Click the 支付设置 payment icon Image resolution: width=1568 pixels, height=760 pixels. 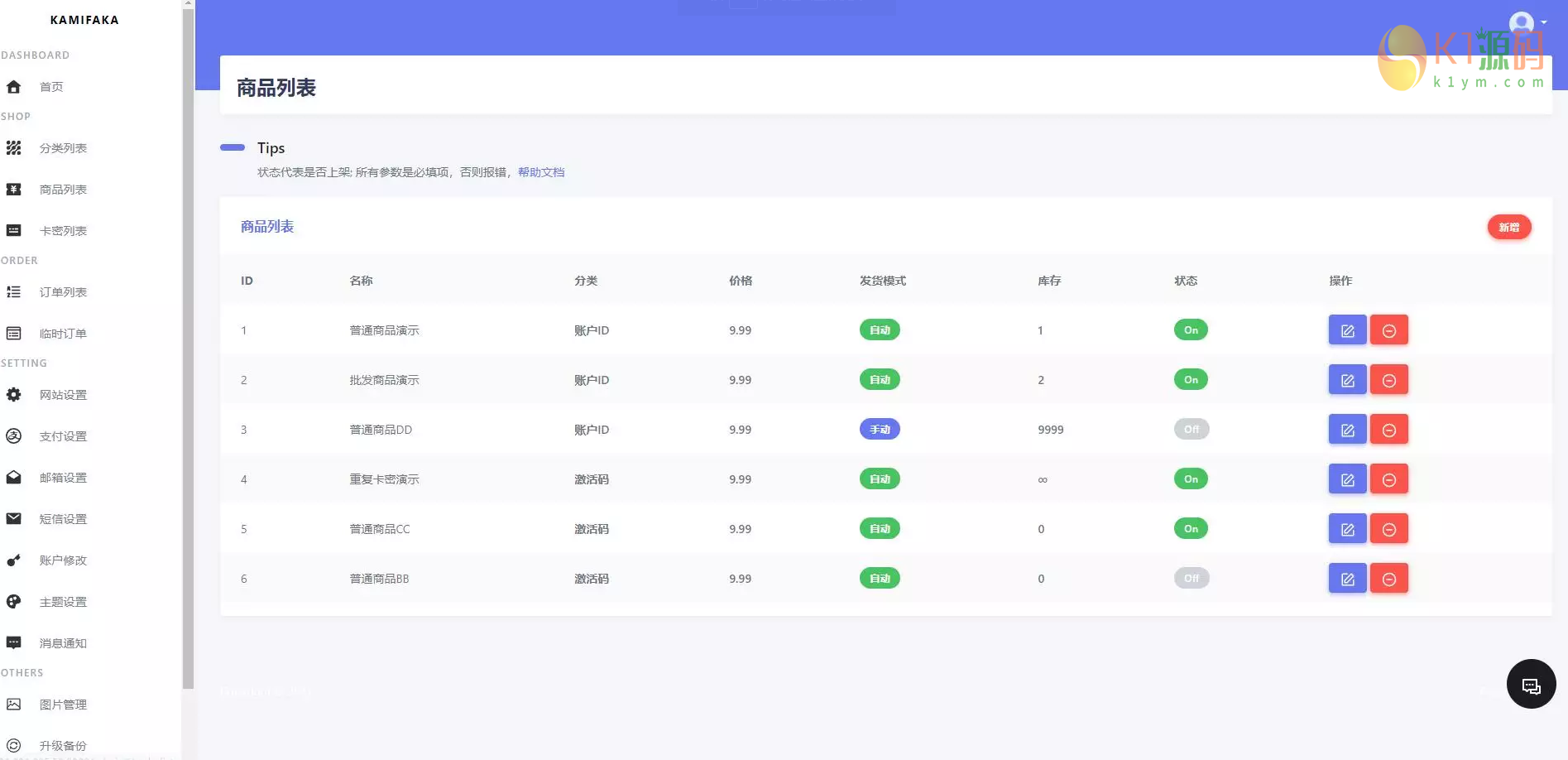point(13,436)
